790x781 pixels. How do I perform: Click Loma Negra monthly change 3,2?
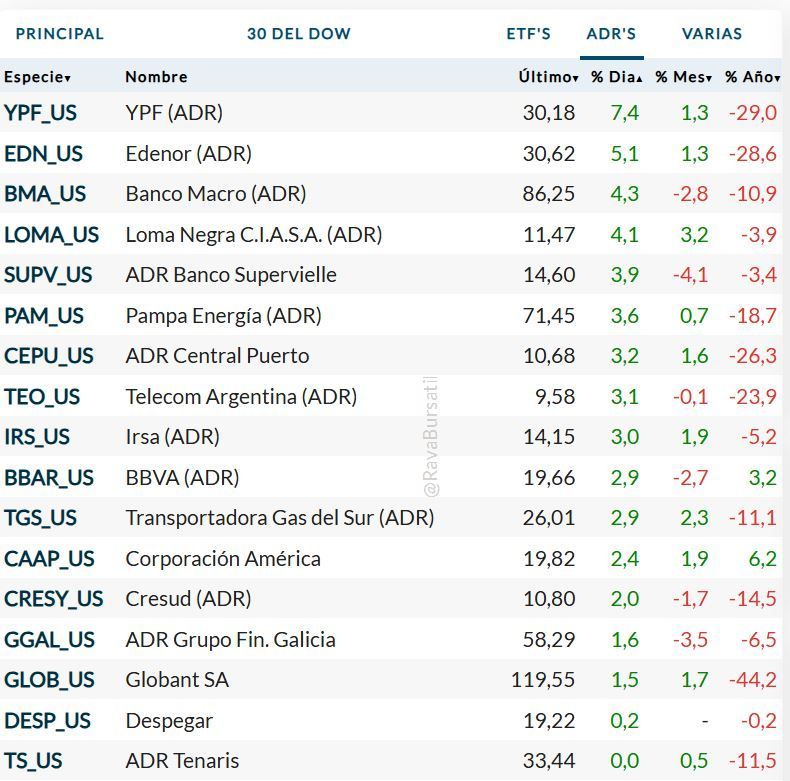click(x=694, y=235)
